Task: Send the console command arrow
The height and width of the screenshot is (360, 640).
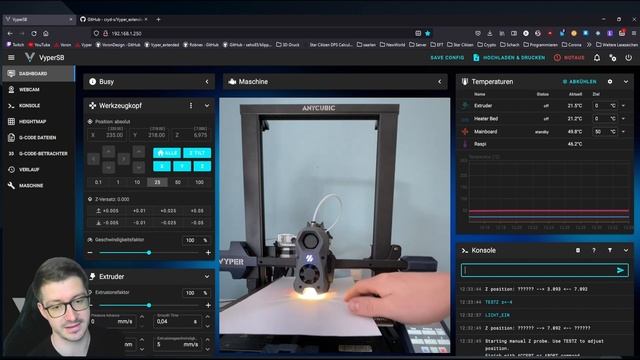Action: coord(620,270)
